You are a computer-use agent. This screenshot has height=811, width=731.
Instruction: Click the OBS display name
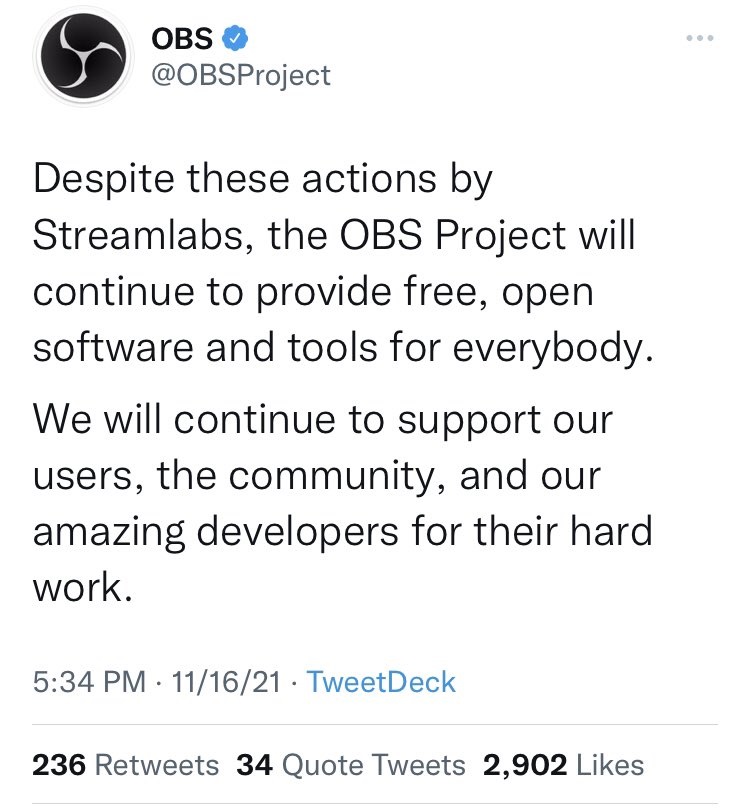[x=182, y=39]
